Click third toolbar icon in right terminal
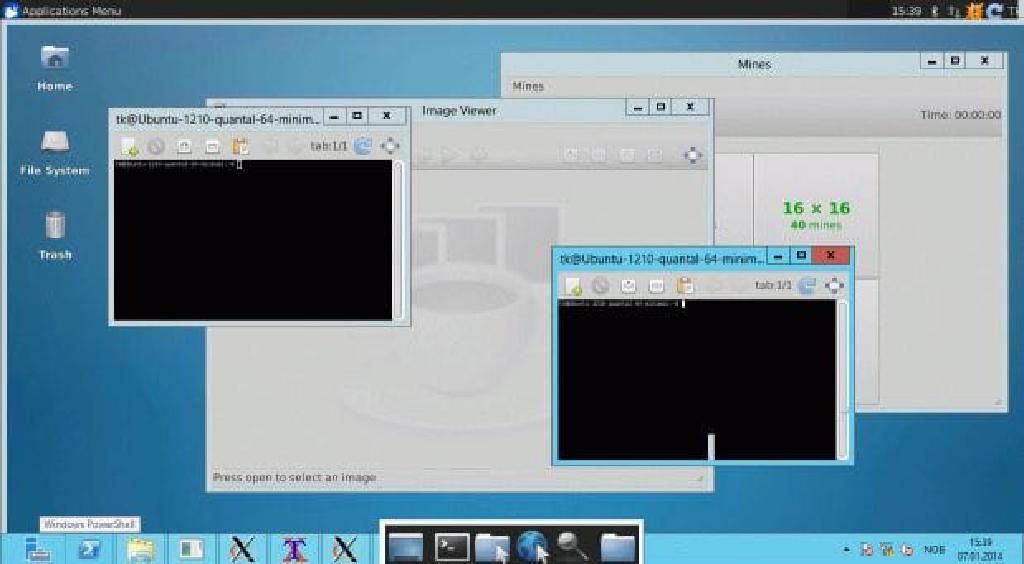This screenshot has height=564, width=1024. coord(628,285)
